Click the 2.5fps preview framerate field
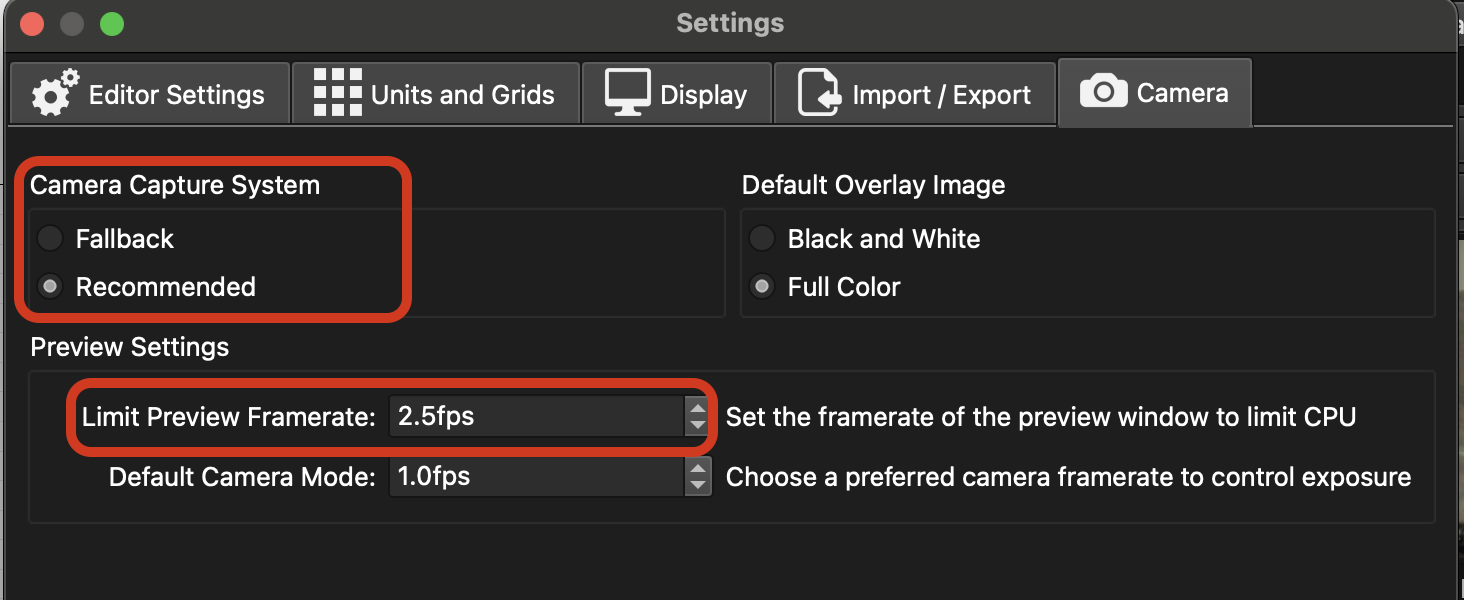Image resolution: width=1464 pixels, height=600 pixels. 537,417
